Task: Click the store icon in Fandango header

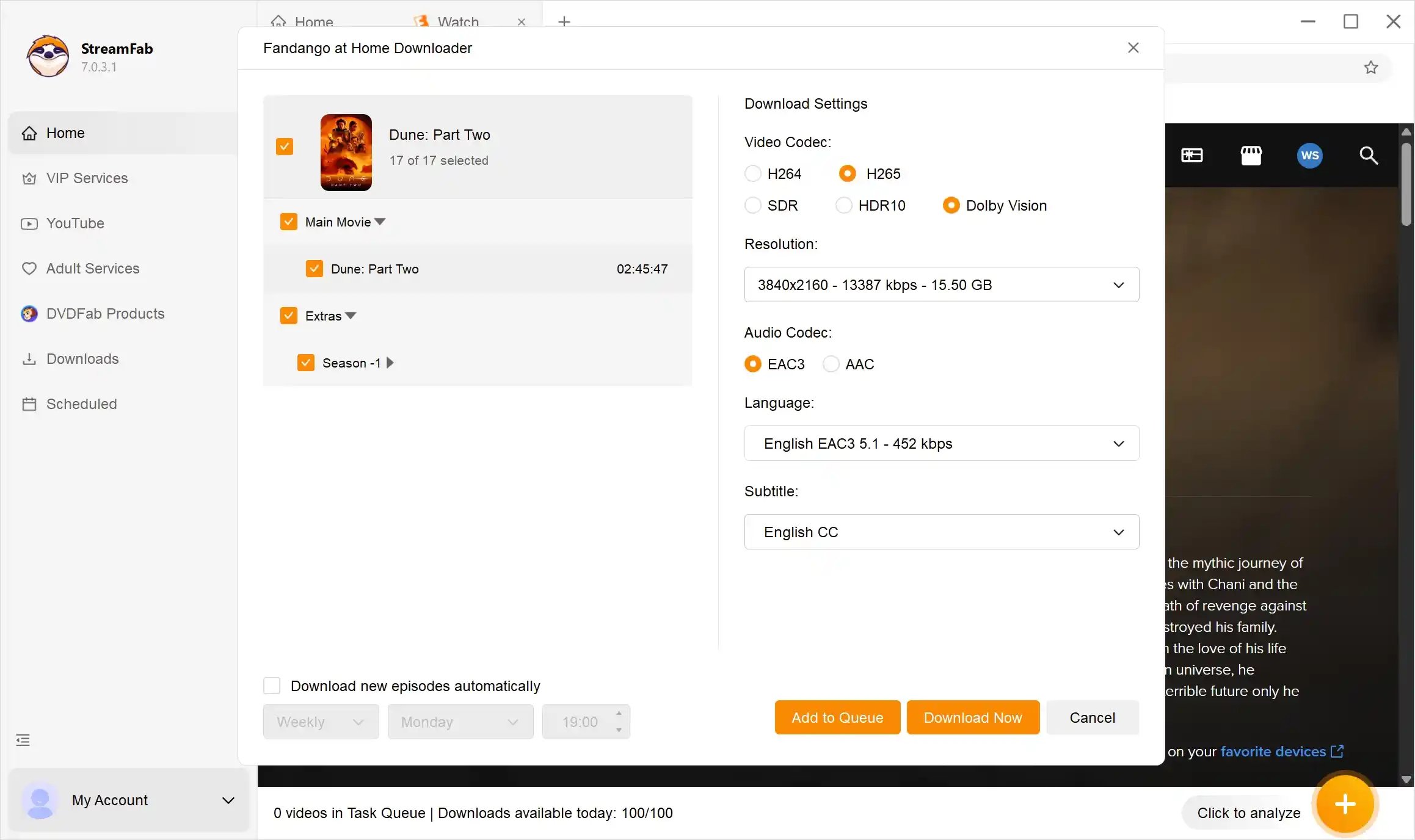Action: click(x=1251, y=155)
